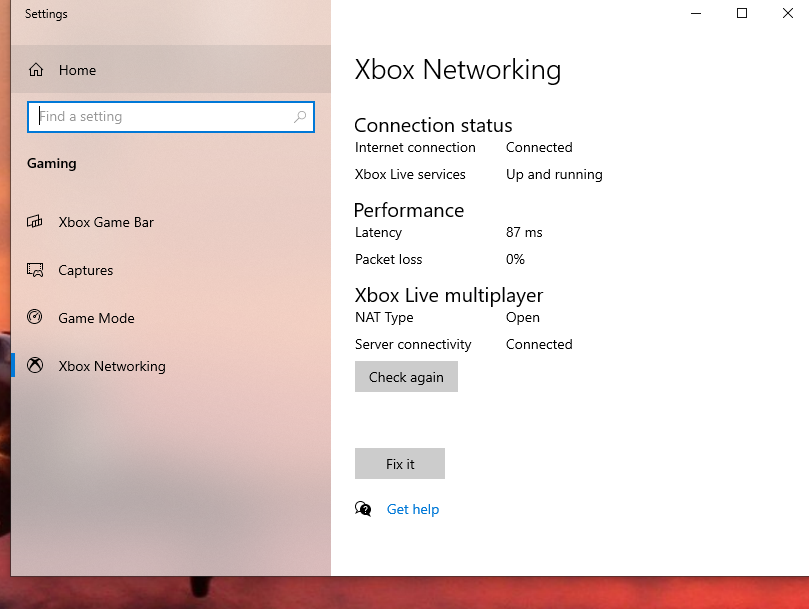The width and height of the screenshot is (809, 609).
Task: Click the Settings window title
Action: click(x=46, y=14)
